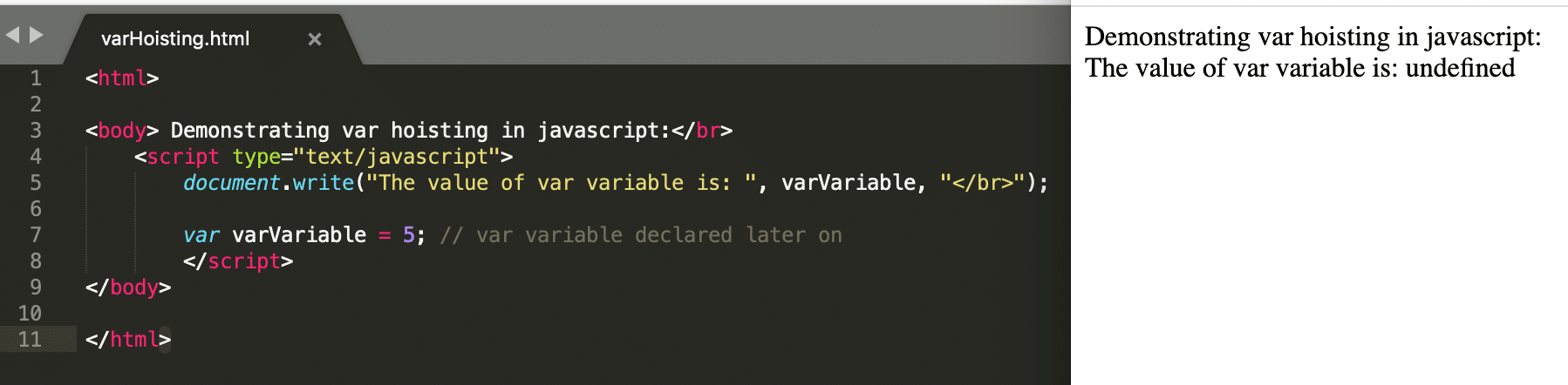Viewport: 1568px width, 385px height.
Task: Click line number 1 in the gutter
Action: click(36, 78)
